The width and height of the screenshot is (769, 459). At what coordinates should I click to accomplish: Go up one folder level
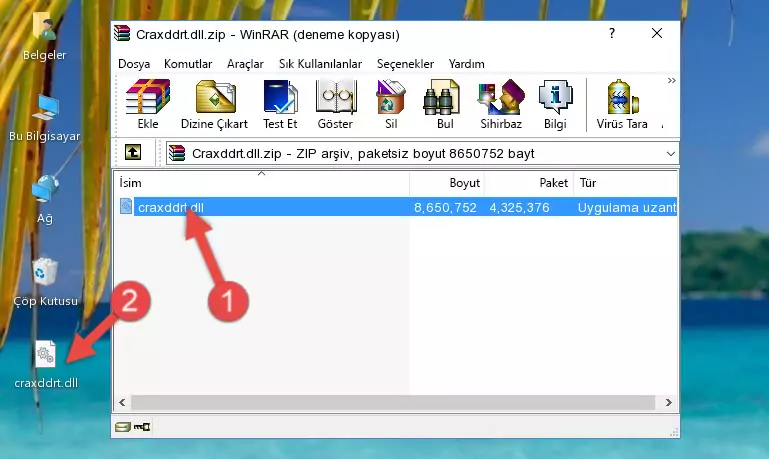(133, 153)
